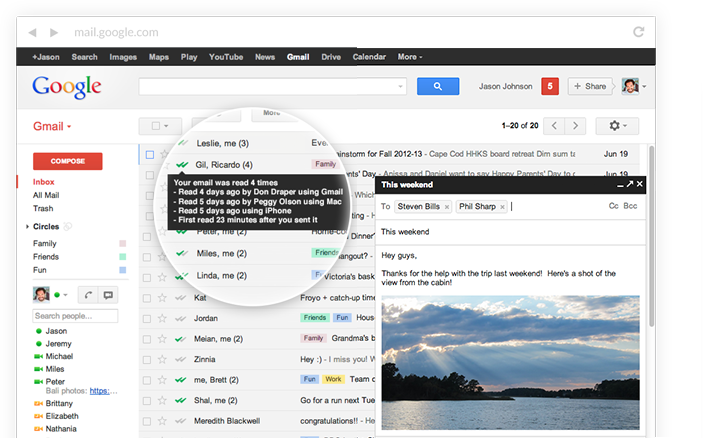Click the green color swatch beside Friends
703x438 pixels.
(122, 257)
